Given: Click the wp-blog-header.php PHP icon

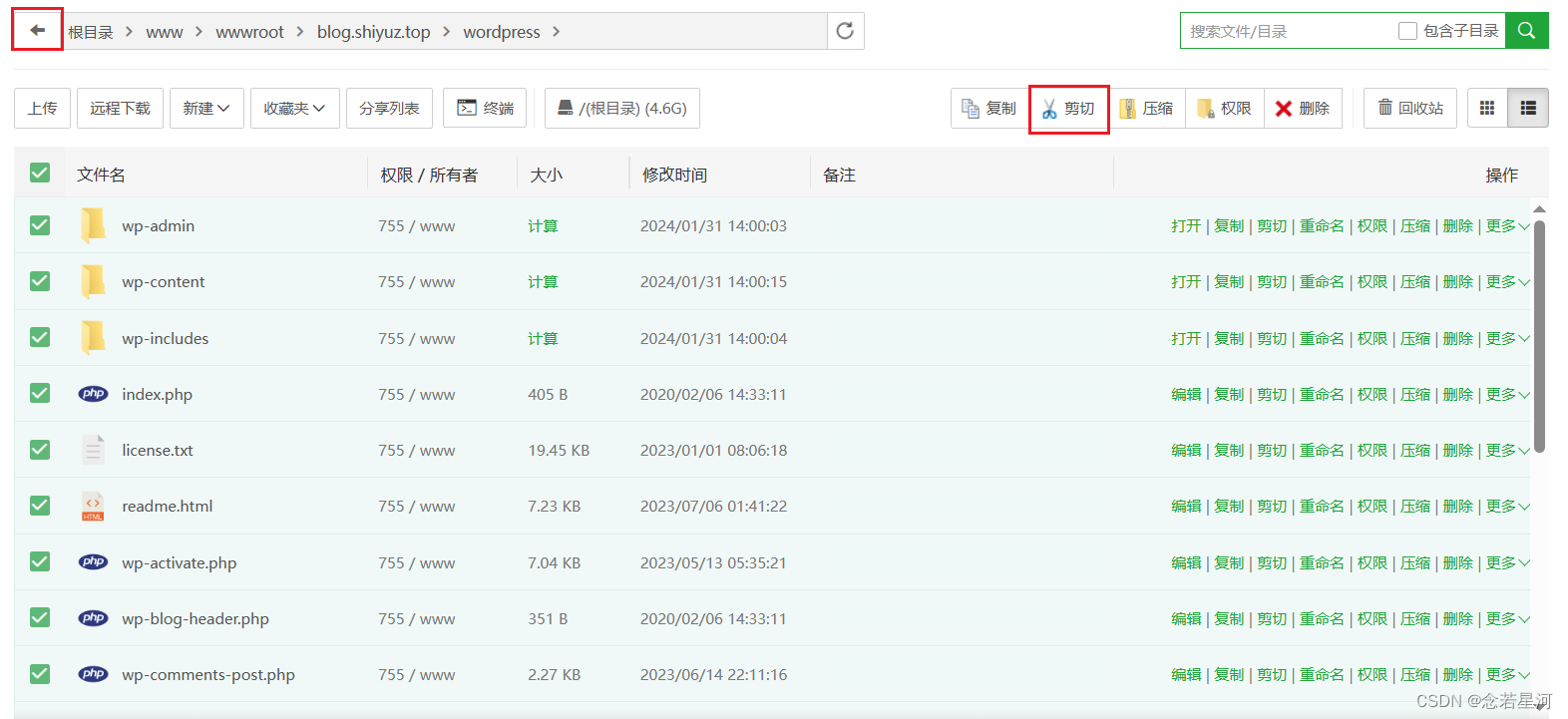Looking at the screenshot, I should (93, 618).
